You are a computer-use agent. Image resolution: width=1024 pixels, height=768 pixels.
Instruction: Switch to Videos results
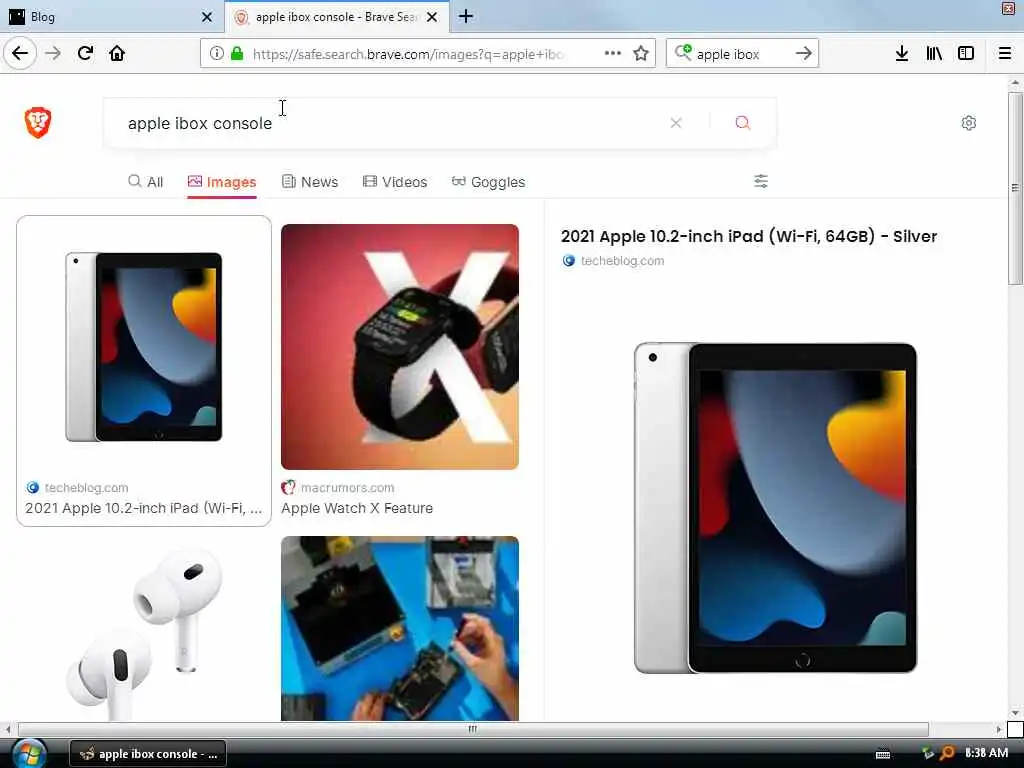pos(395,182)
